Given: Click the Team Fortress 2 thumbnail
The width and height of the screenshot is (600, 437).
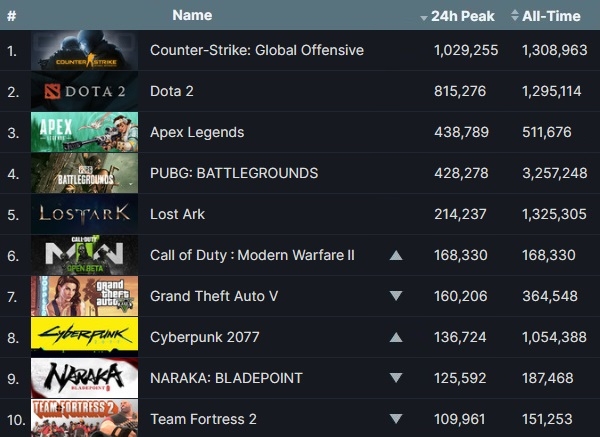Looking at the screenshot, I should pyautogui.click(x=84, y=418).
